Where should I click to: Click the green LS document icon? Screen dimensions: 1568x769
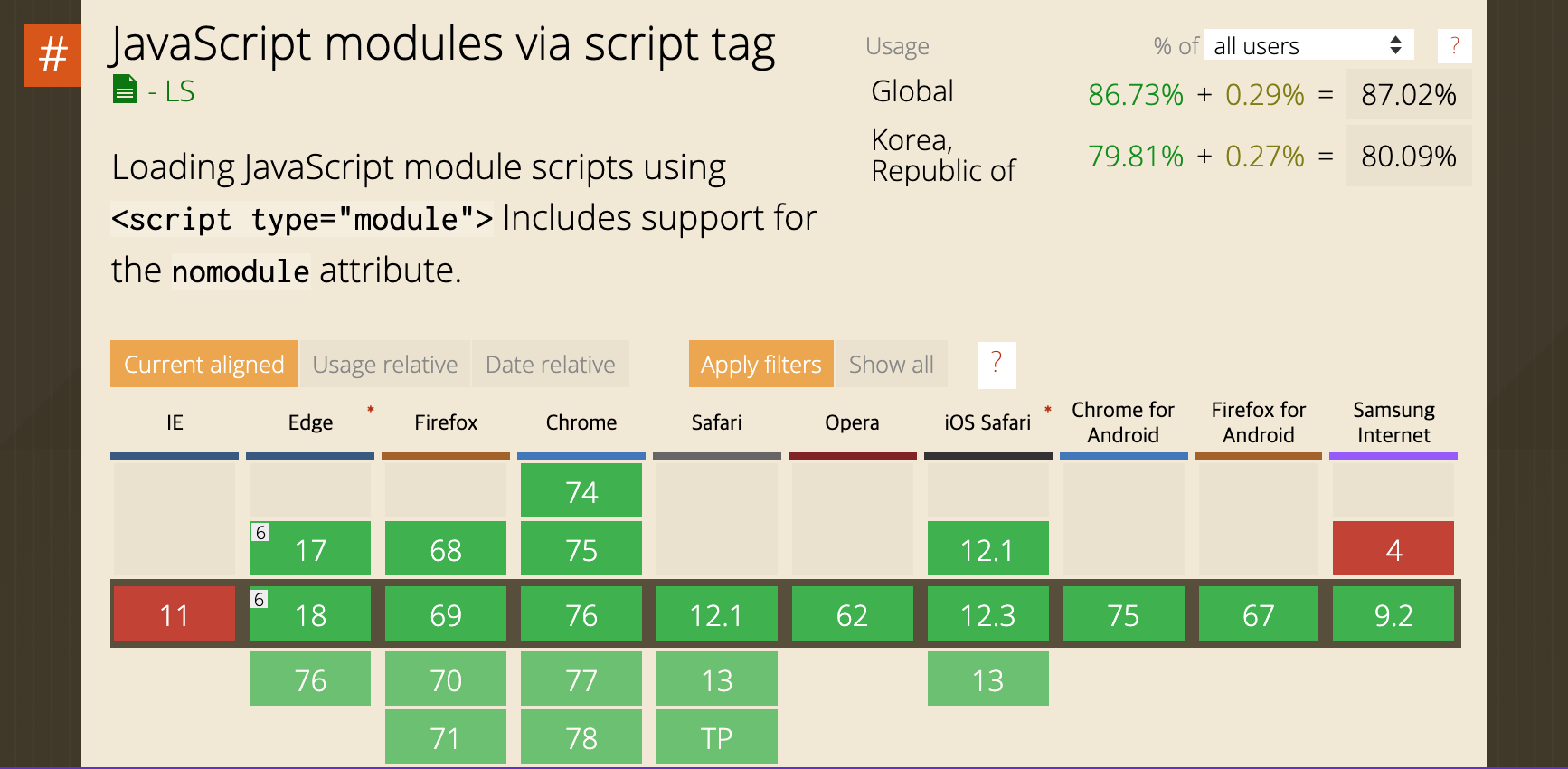pyautogui.click(x=125, y=90)
